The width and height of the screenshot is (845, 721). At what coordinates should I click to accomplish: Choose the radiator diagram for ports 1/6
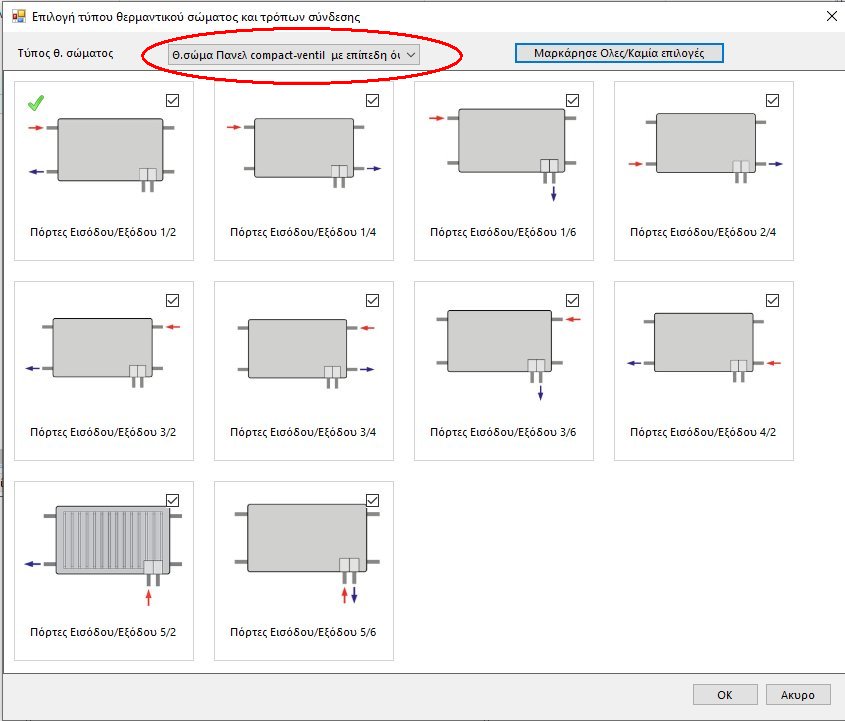point(506,142)
